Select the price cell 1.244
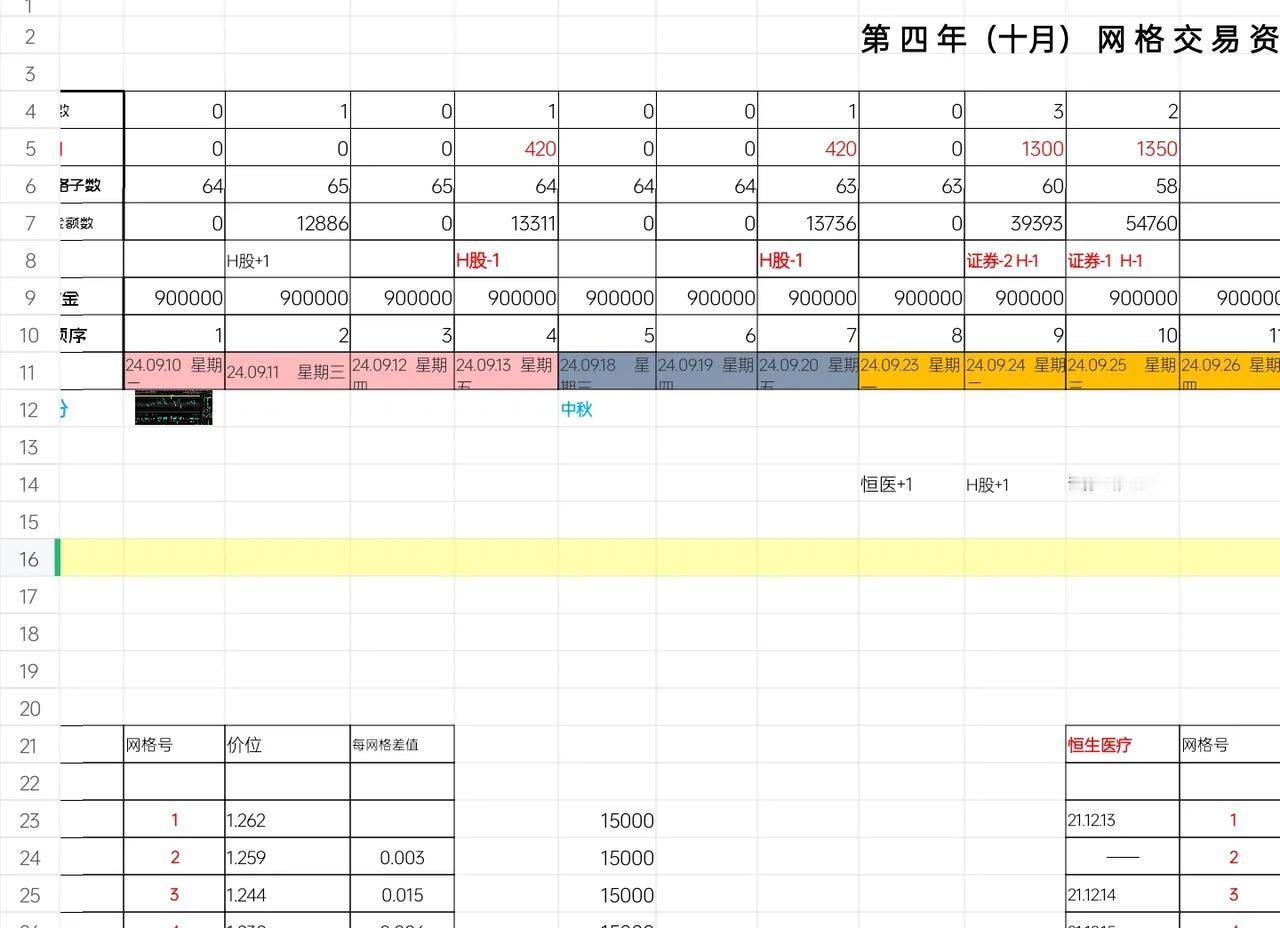Screen dimensions: 1280x928 pos(288,895)
